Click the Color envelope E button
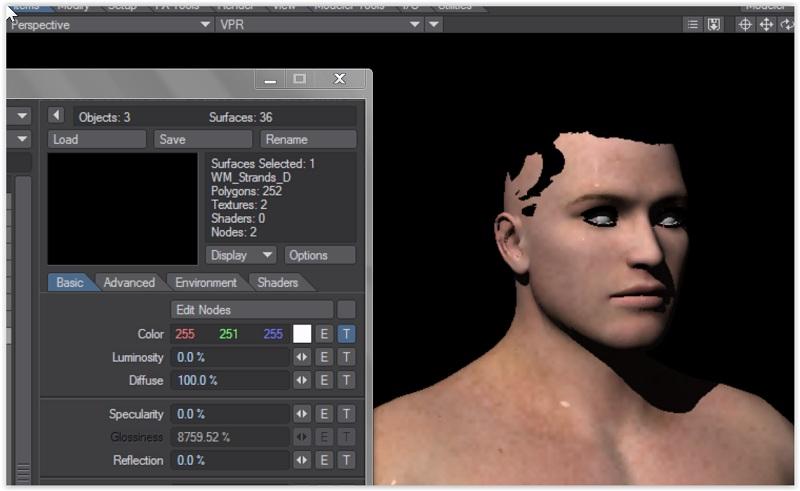The width and height of the screenshot is (800, 491). coord(323,334)
